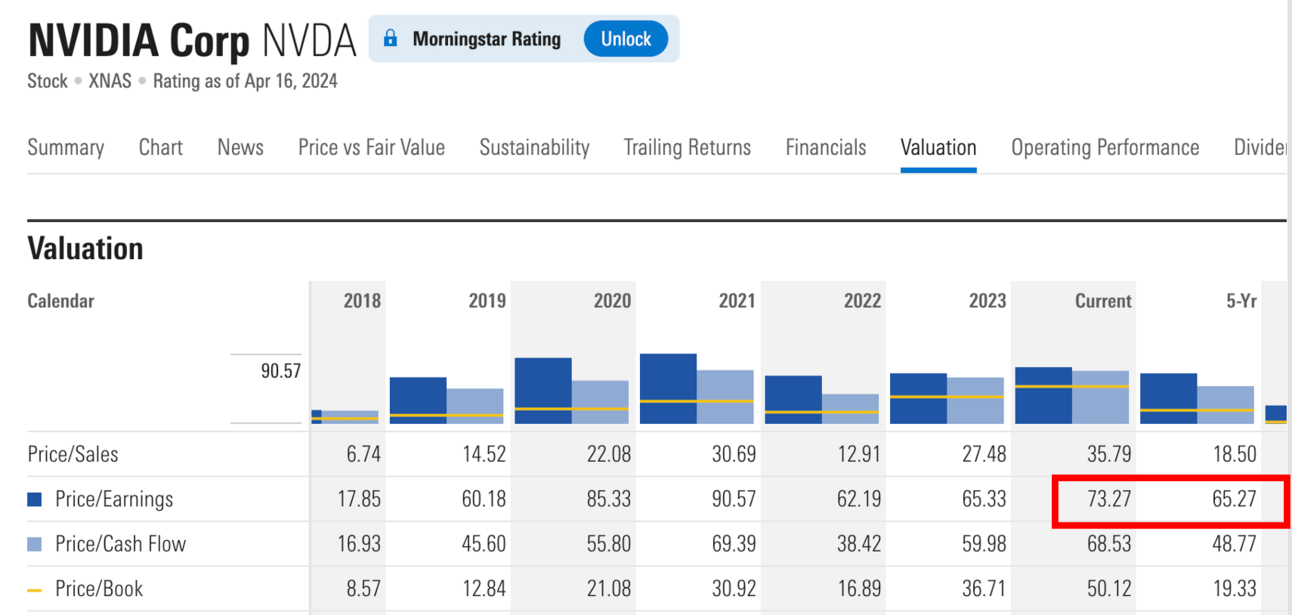This screenshot has height=615, width=1292.
Task: Click the Valuation section heading
Action: (85, 248)
